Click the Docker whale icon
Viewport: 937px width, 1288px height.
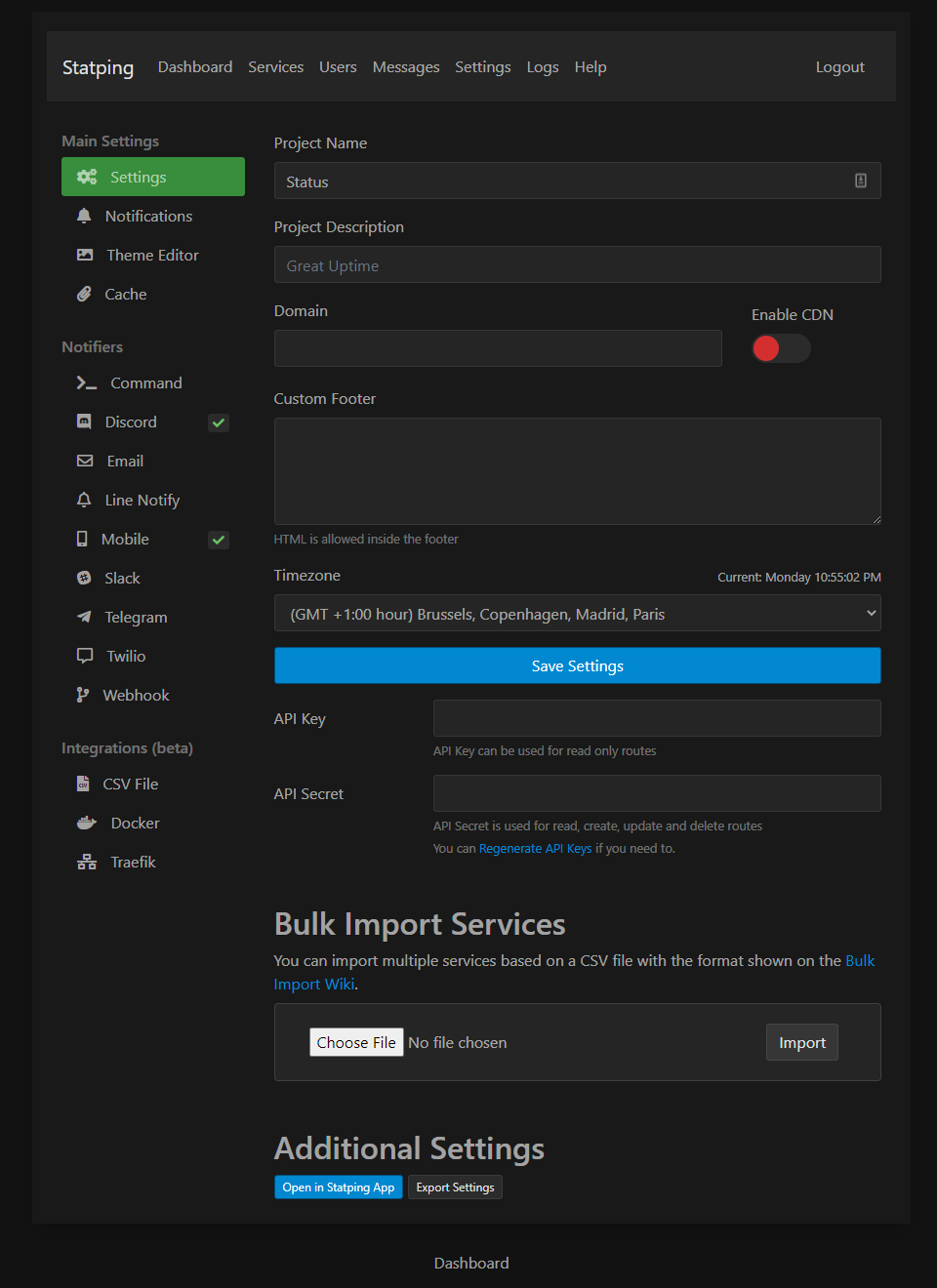pos(87,823)
